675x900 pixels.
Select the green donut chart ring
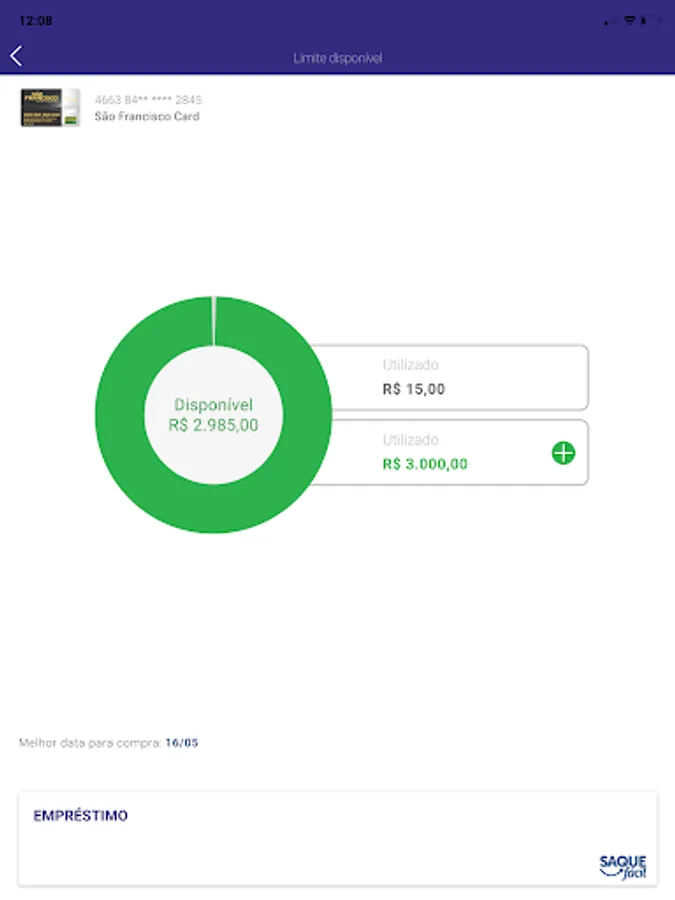(x=120, y=415)
